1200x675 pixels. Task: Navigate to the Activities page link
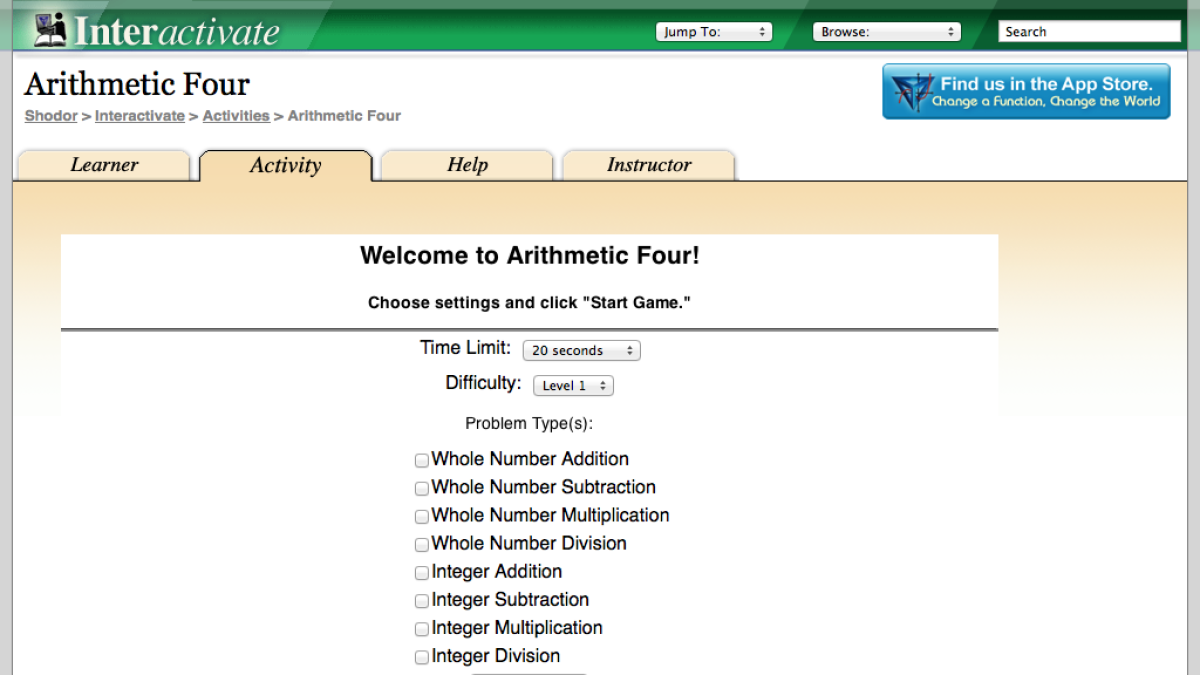pos(236,116)
